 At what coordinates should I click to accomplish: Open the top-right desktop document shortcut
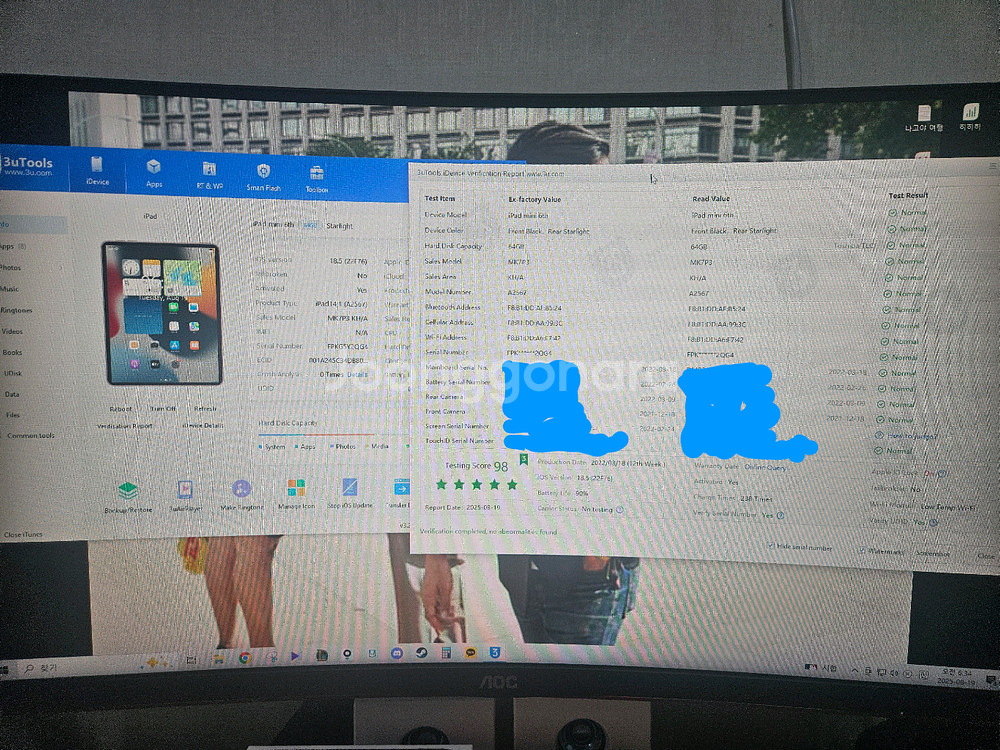[924, 119]
